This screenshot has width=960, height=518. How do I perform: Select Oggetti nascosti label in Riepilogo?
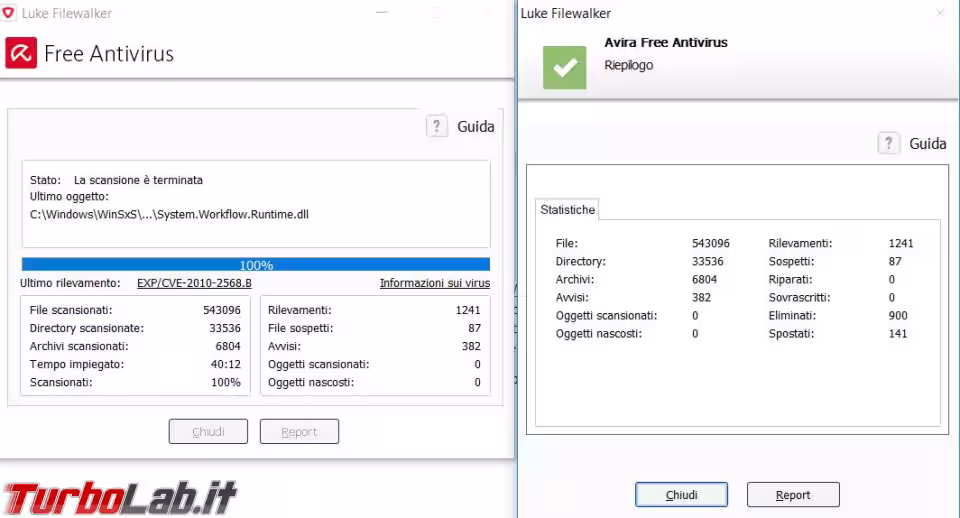[599, 334]
